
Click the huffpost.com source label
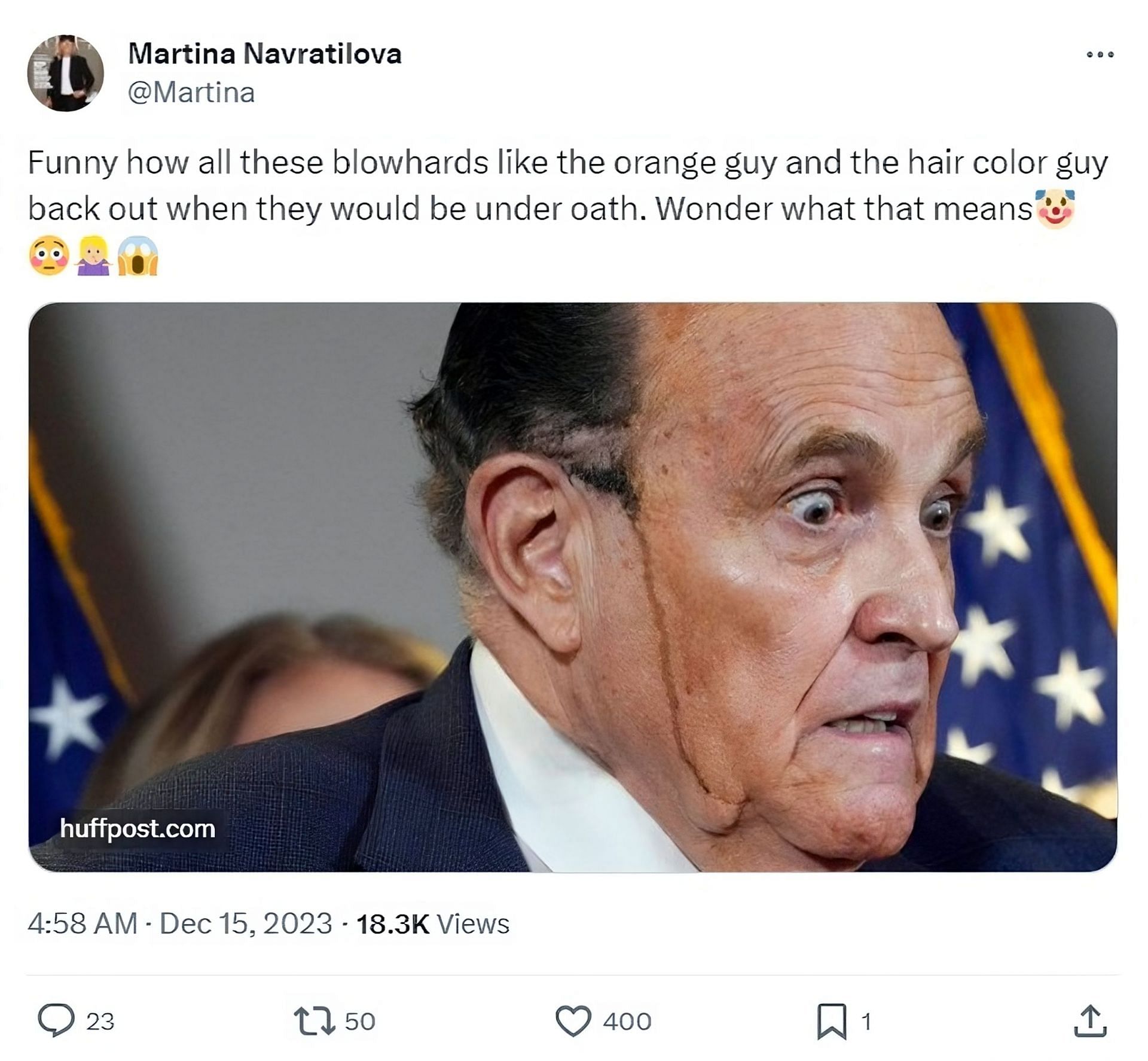138,829
